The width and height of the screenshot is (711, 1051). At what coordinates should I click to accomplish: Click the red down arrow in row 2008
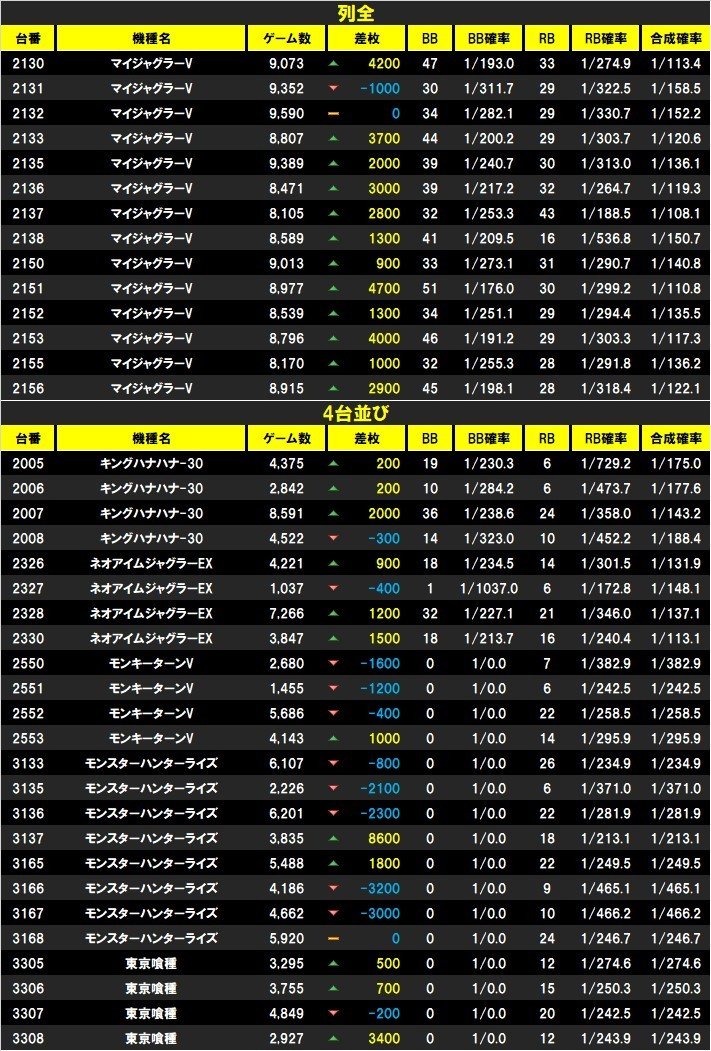[334, 538]
